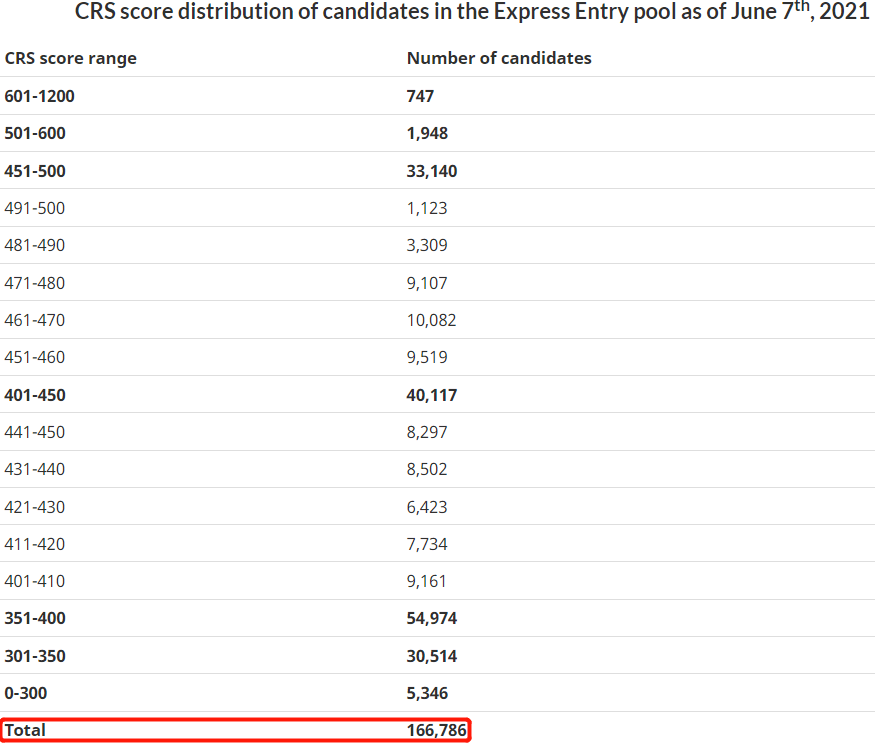The width and height of the screenshot is (875, 748).
Task: Click the 747 candidates value
Action: pyautogui.click(x=420, y=96)
